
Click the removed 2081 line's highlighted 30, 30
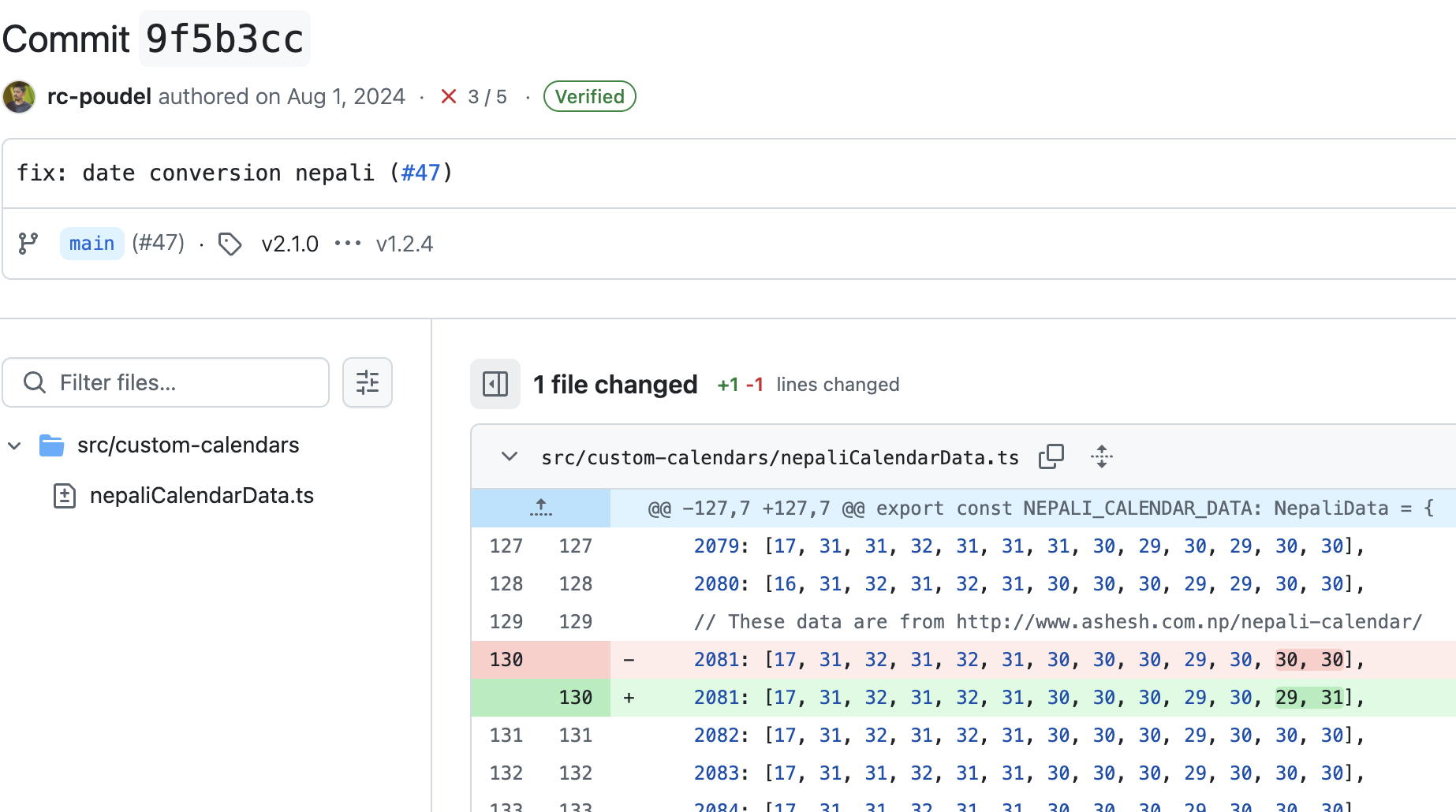pyautogui.click(x=1309, y=659)
